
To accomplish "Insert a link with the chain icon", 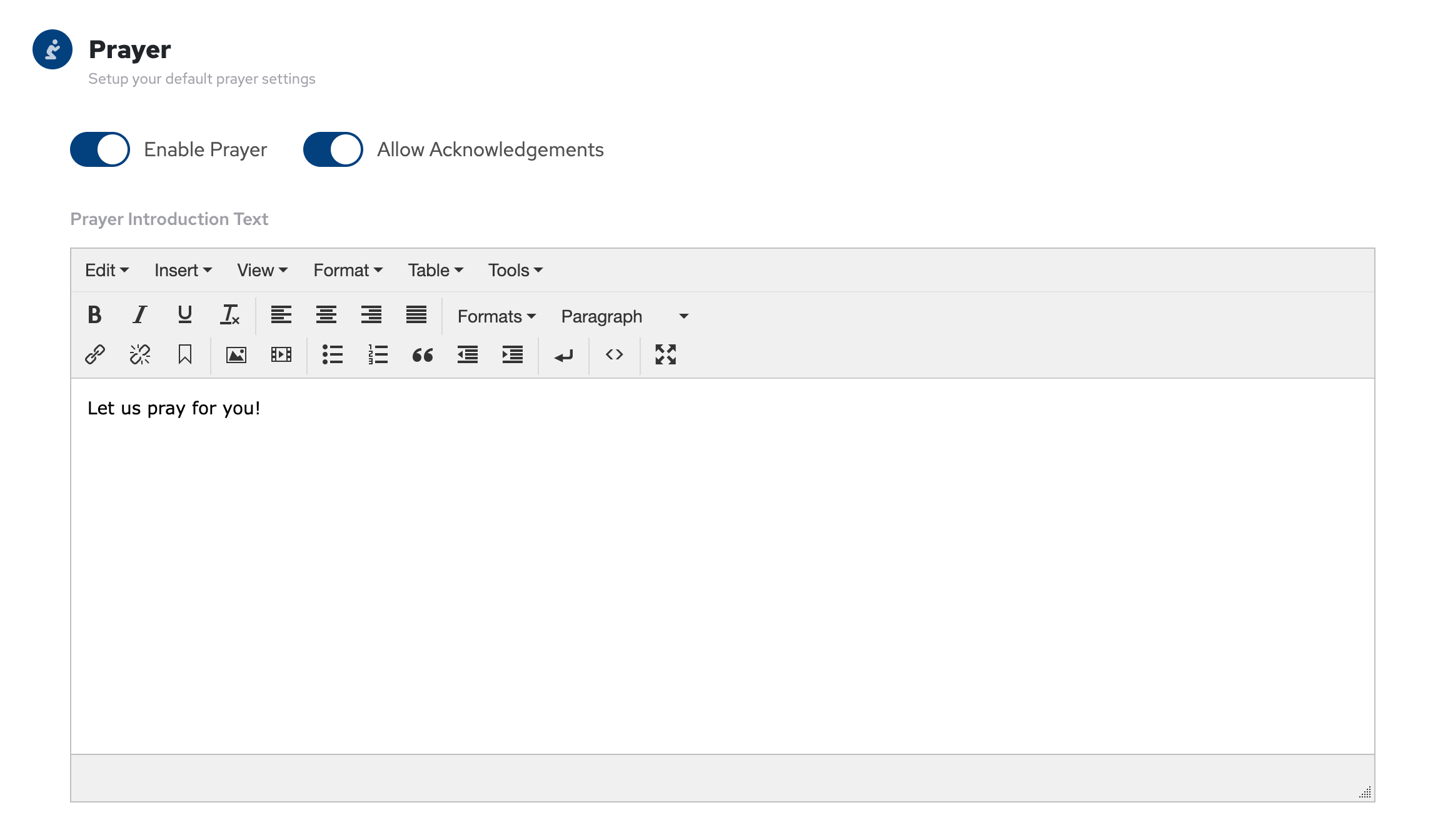I will pos(95,355).
